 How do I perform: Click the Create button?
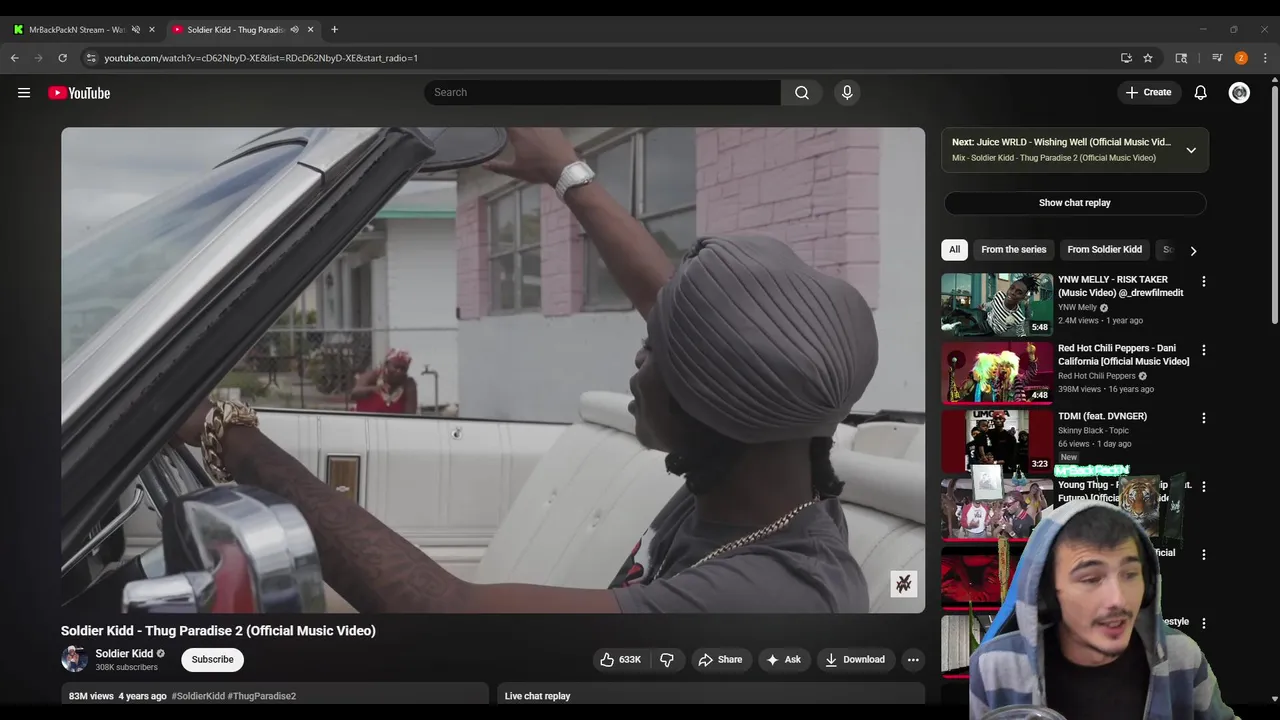tap(1148, 92)
